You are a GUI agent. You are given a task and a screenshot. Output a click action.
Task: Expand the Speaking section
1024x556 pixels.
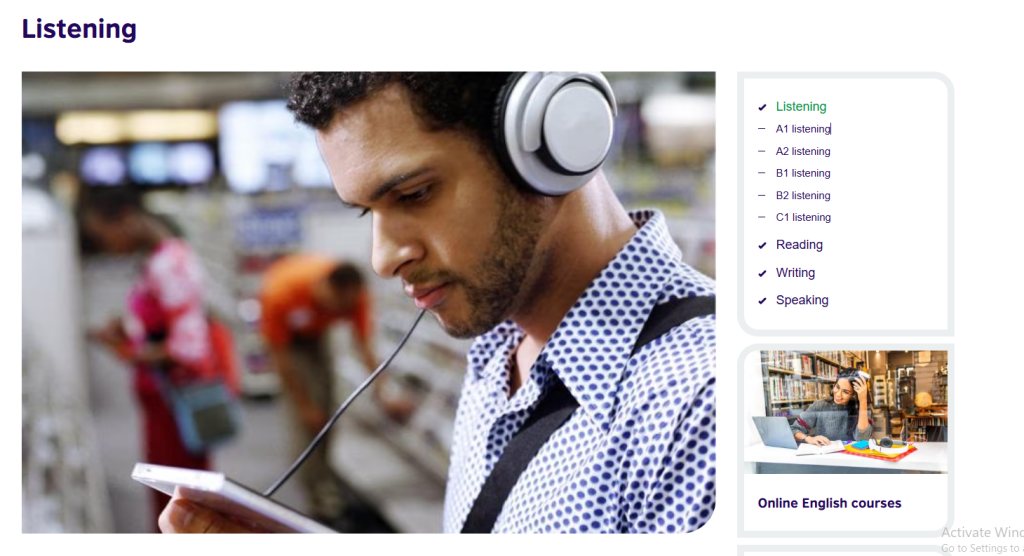pos(802,301)
